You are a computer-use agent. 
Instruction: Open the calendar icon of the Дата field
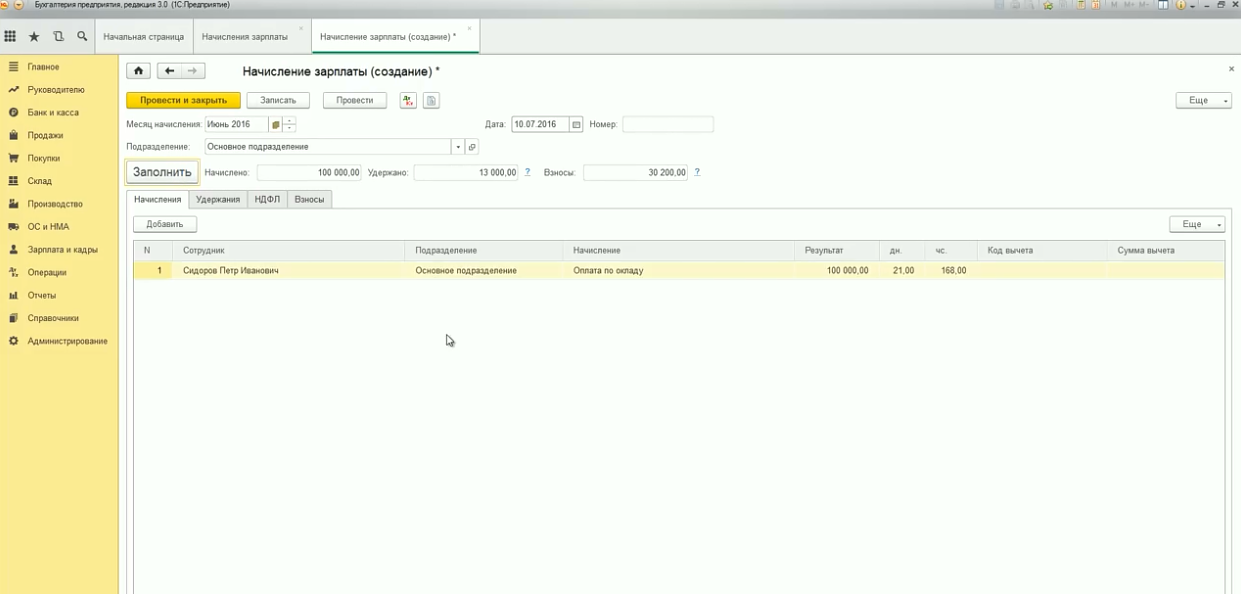(576, 125)
